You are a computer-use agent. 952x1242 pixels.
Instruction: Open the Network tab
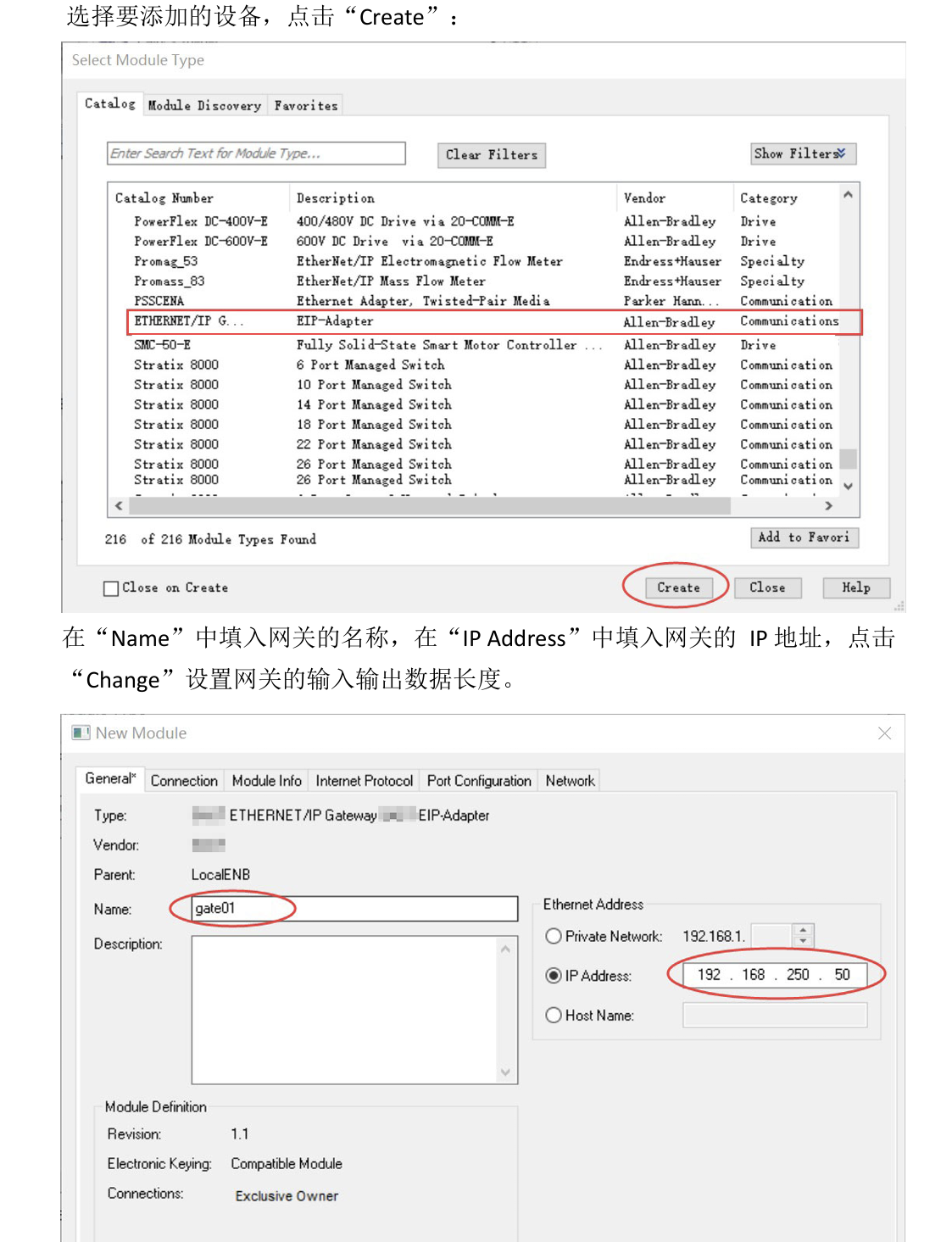pos(569,780)
